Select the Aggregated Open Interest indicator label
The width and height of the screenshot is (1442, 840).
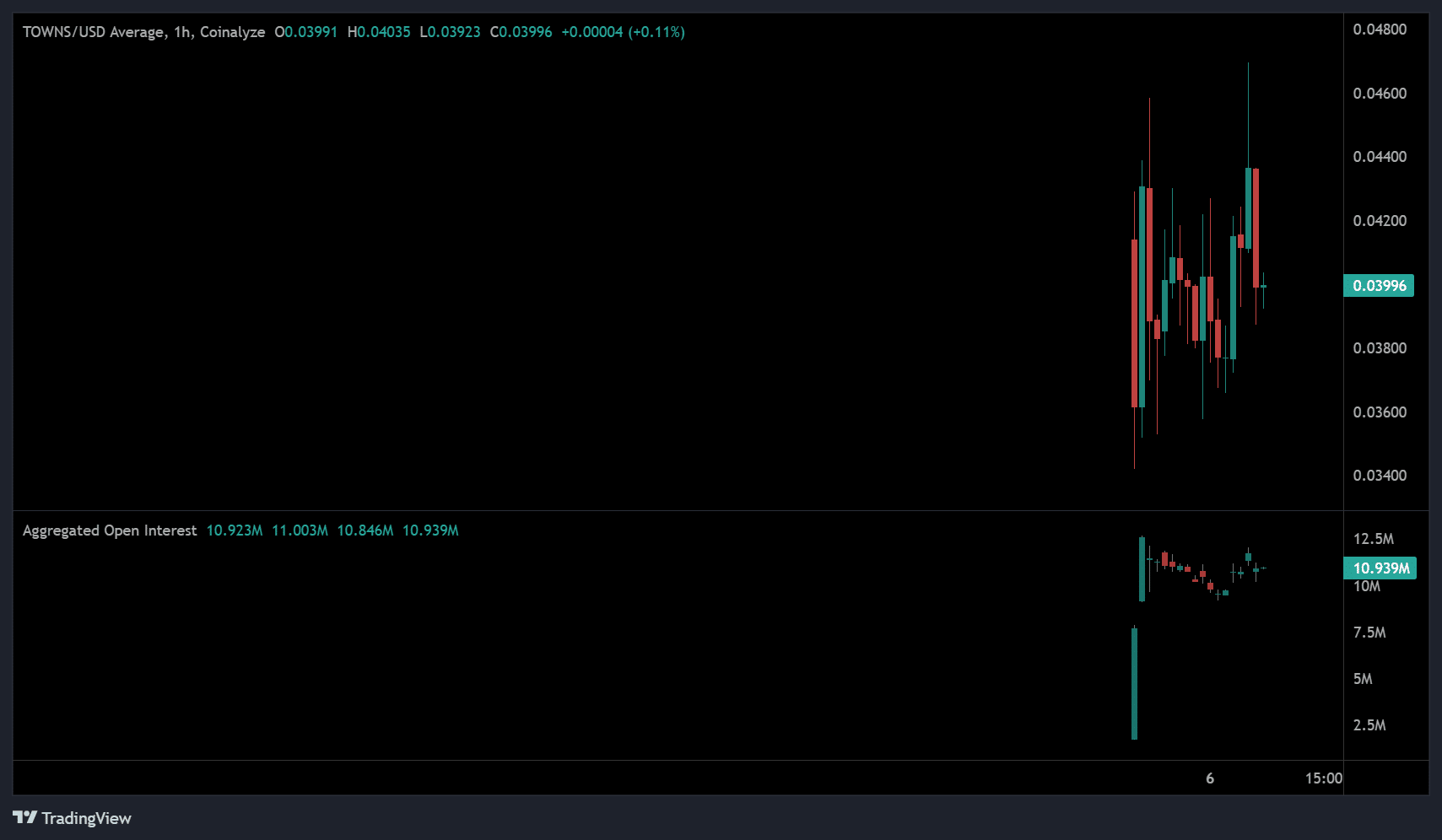click(x=110, y=530)
